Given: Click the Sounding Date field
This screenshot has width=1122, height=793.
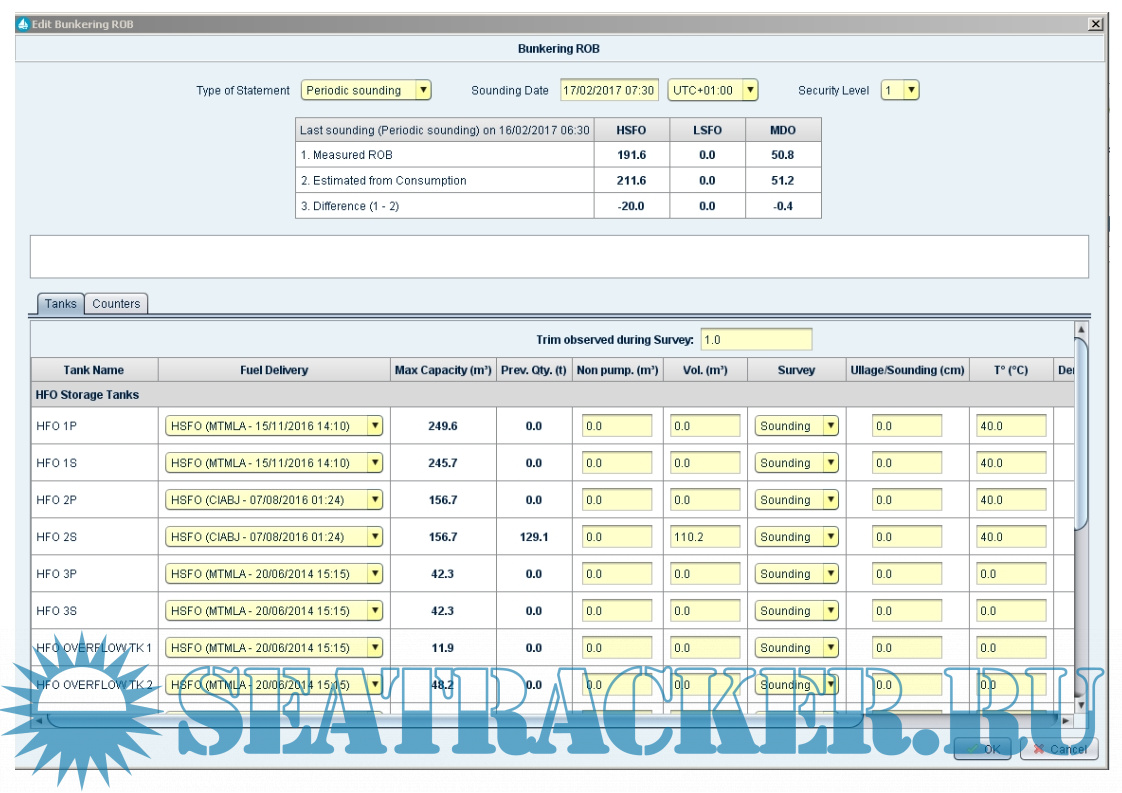Looking at the screenshot, I should [x=608, y=90].
